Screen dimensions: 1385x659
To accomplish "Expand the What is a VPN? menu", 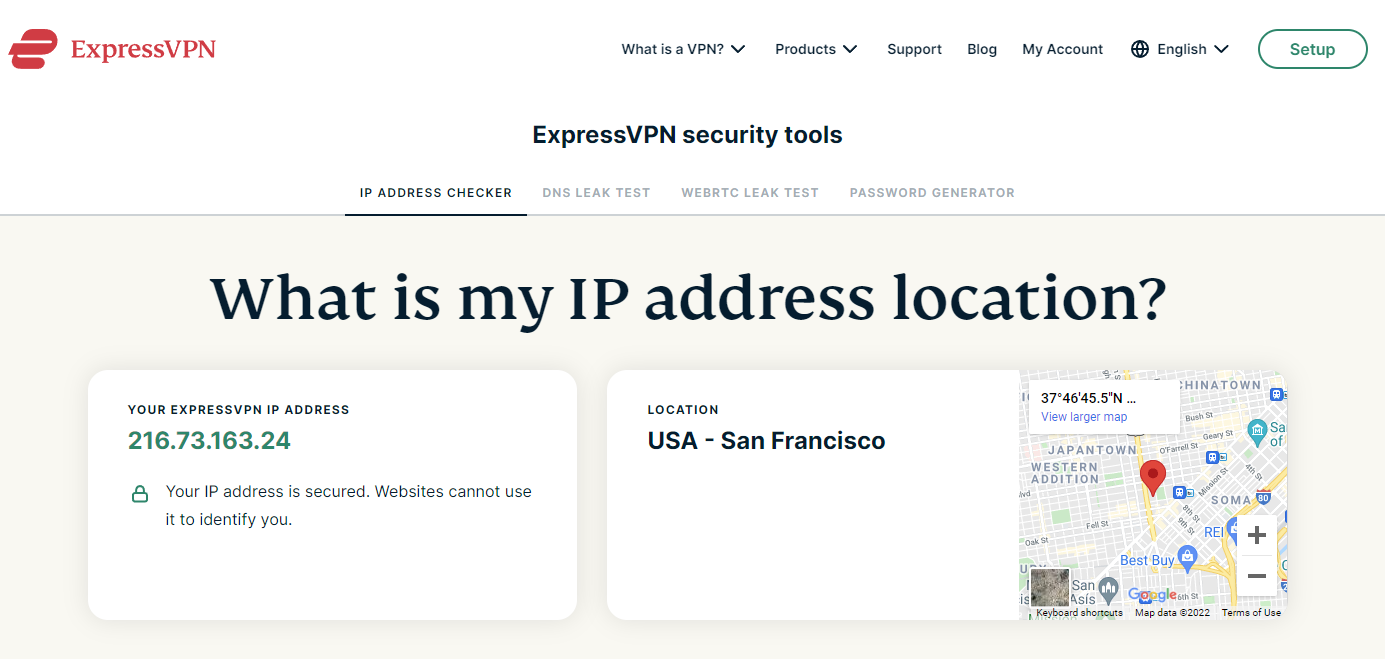I will coord(683,49).
